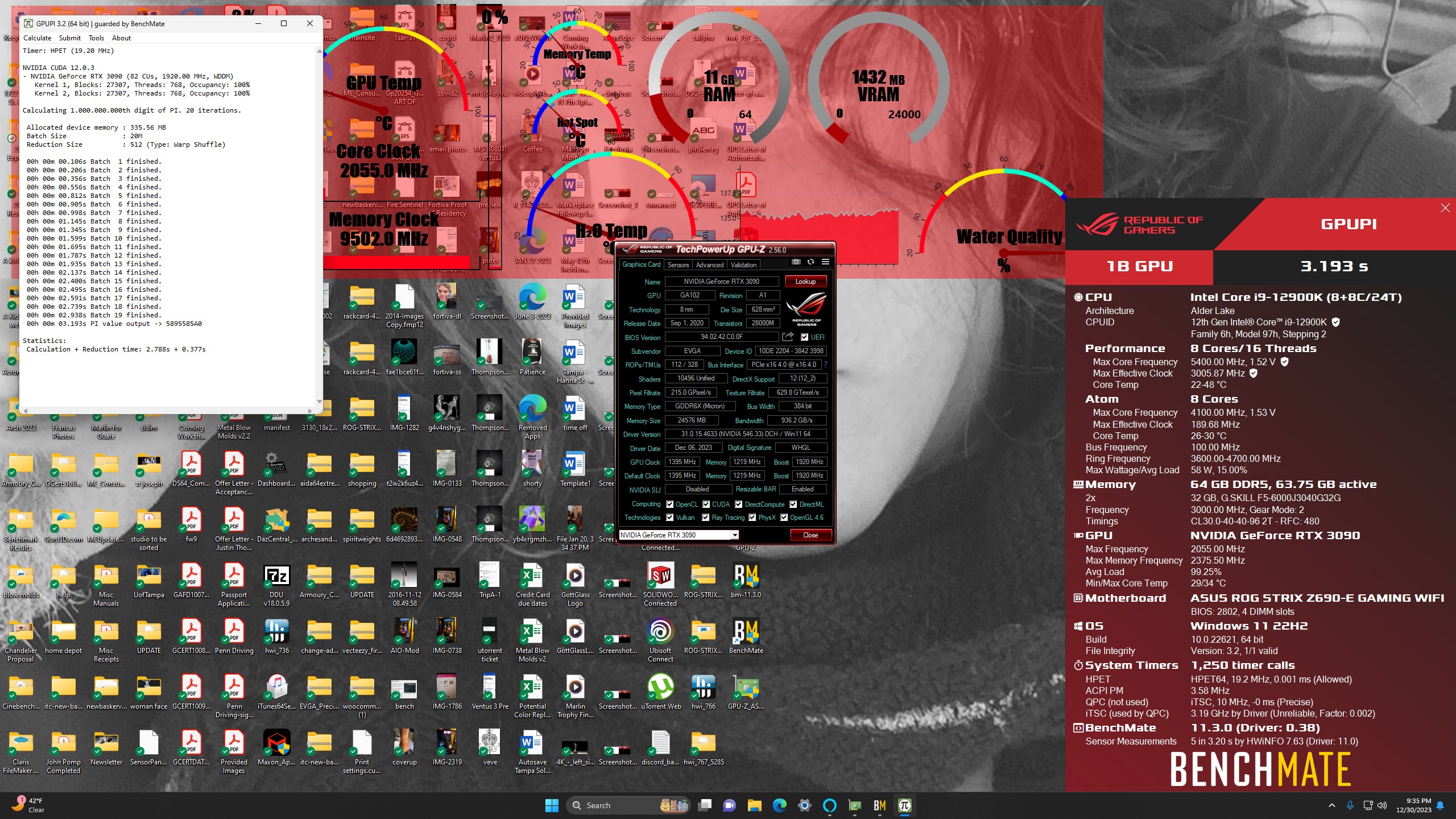Click the microphone icon in system tray
The image size is (1456, 819).
click(1350, 805)
